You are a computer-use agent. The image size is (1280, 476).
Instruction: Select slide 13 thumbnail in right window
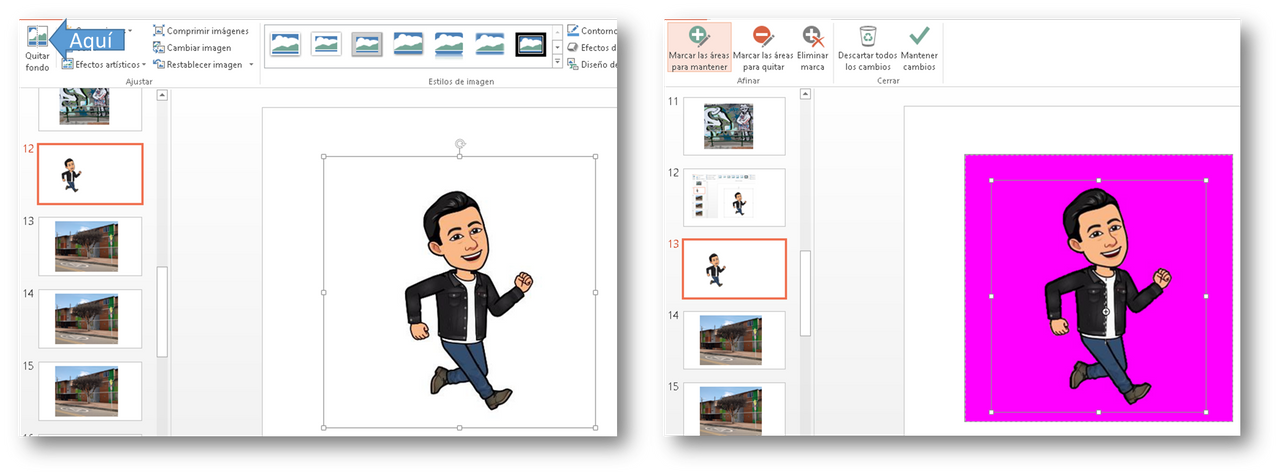733,269
